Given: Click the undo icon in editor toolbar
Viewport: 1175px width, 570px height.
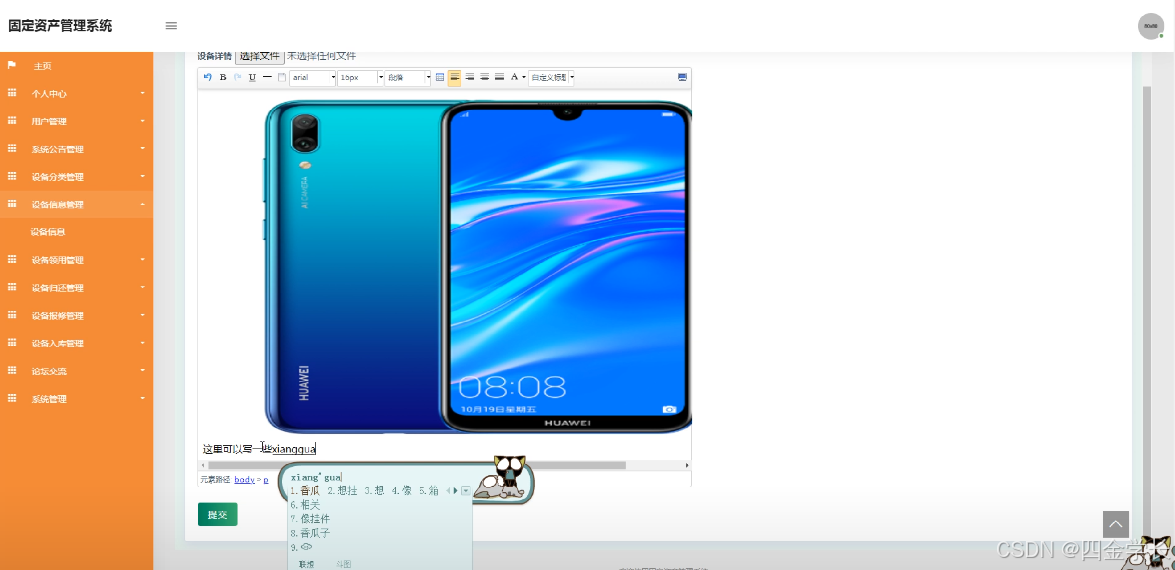Looking at the screenshot, I should point(208,77).
